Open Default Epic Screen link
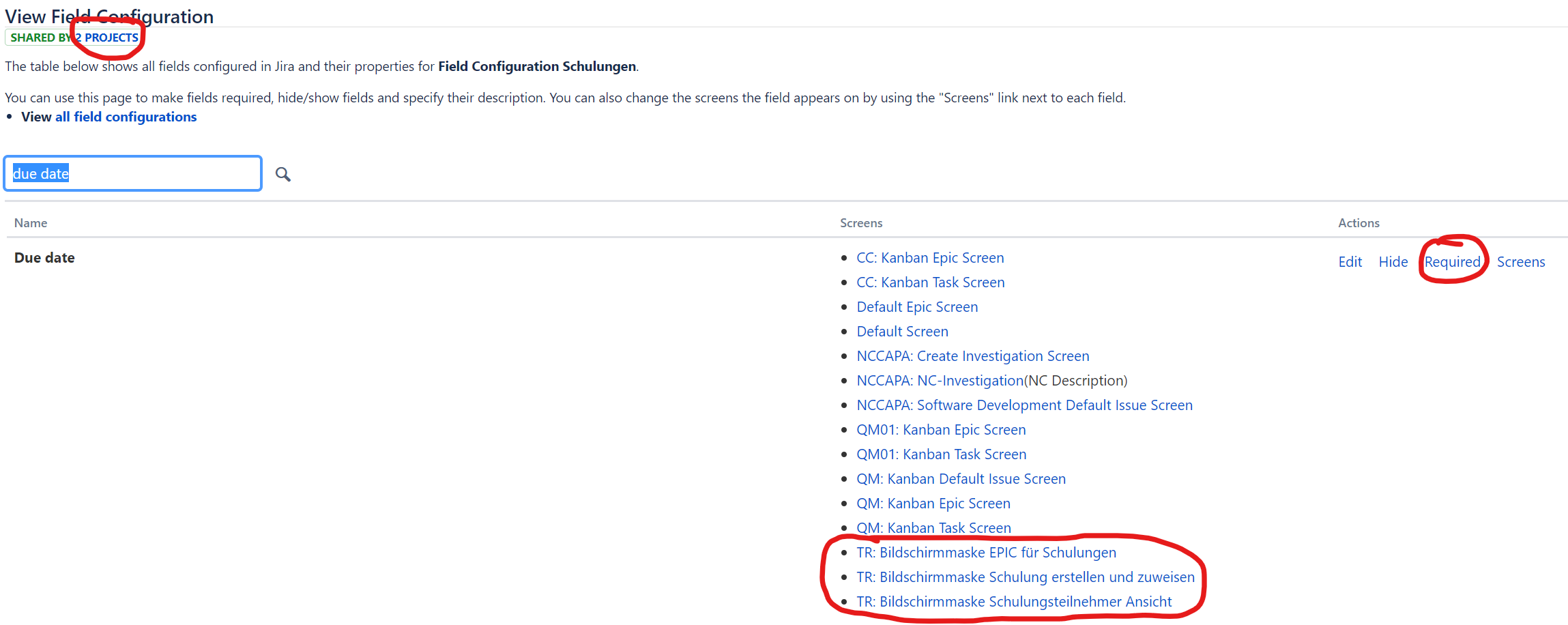Viewport: 1568px width, 625px height. point(917,307)
